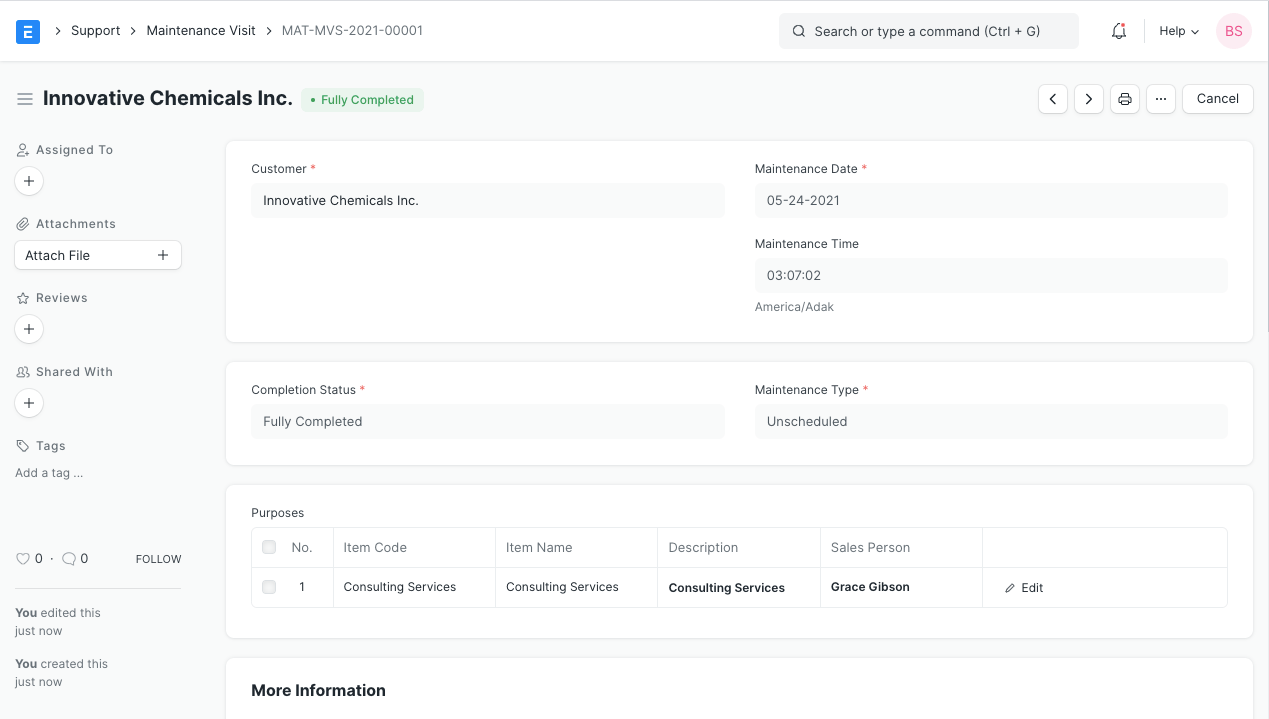Focus the search or command bar
The image size is (1269, 719).
(928, 31)
